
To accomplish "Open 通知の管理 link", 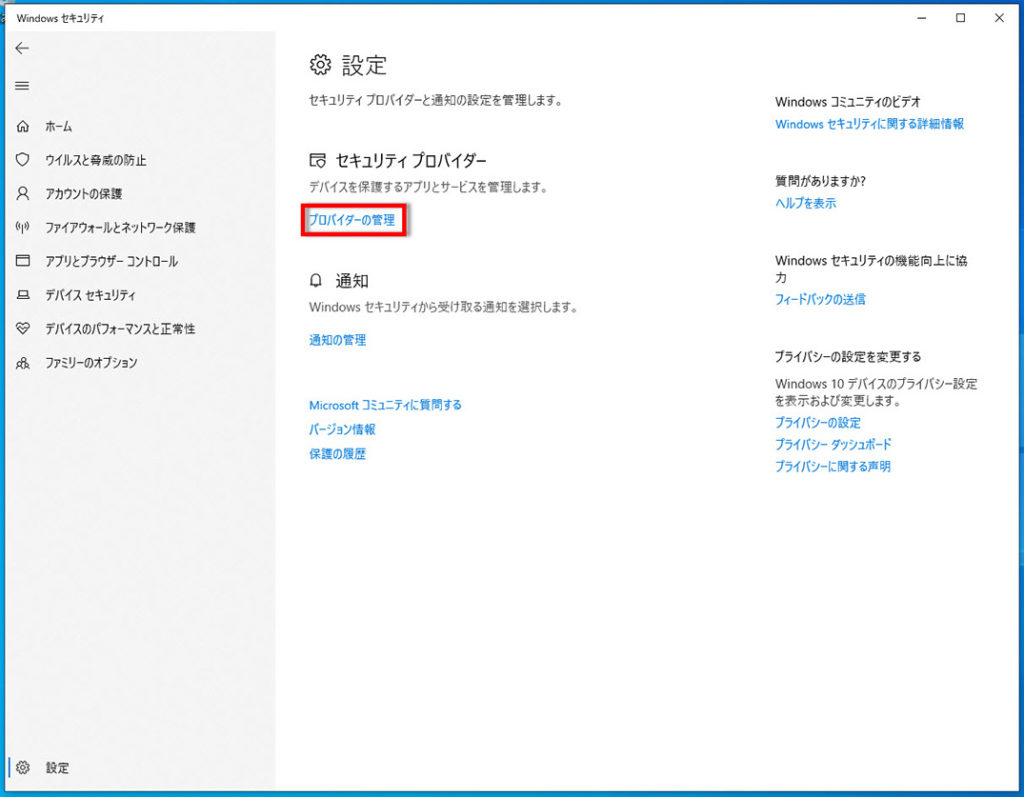I will pos(337,340).
